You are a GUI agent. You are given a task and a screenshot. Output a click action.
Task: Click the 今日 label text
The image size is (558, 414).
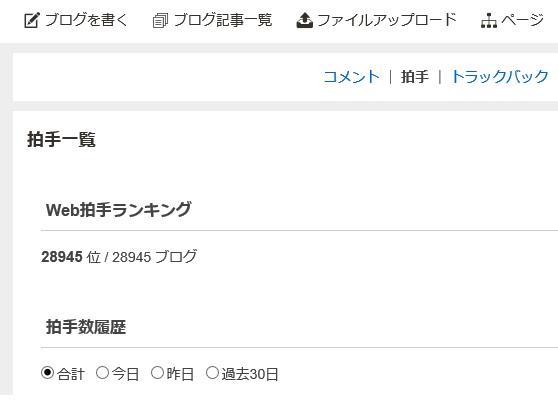[x=125, y=374]
